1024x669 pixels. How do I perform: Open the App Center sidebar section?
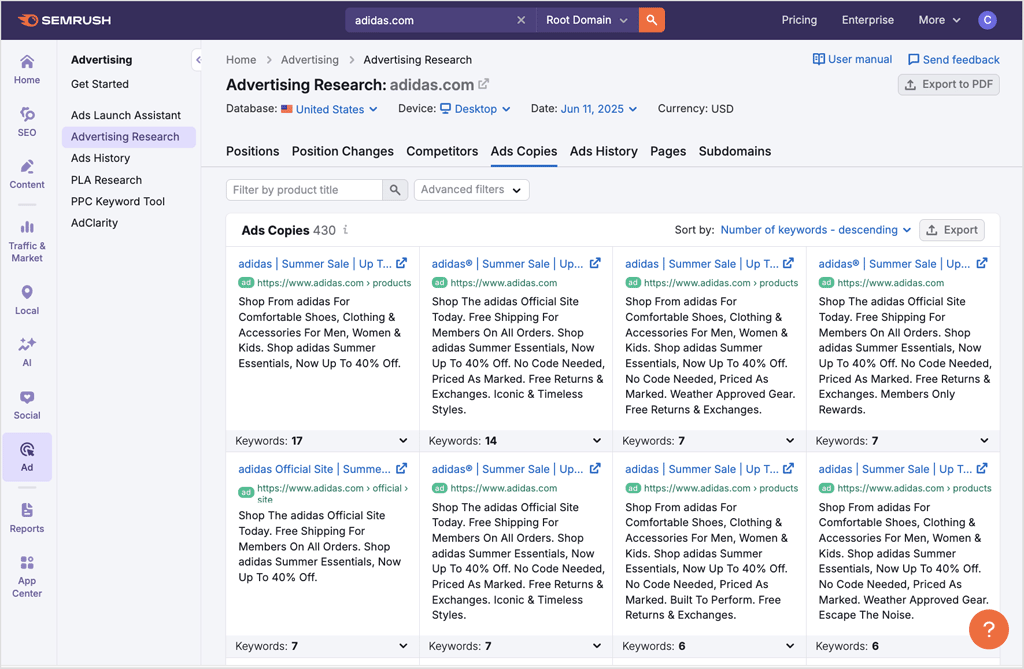coord(27,577)
